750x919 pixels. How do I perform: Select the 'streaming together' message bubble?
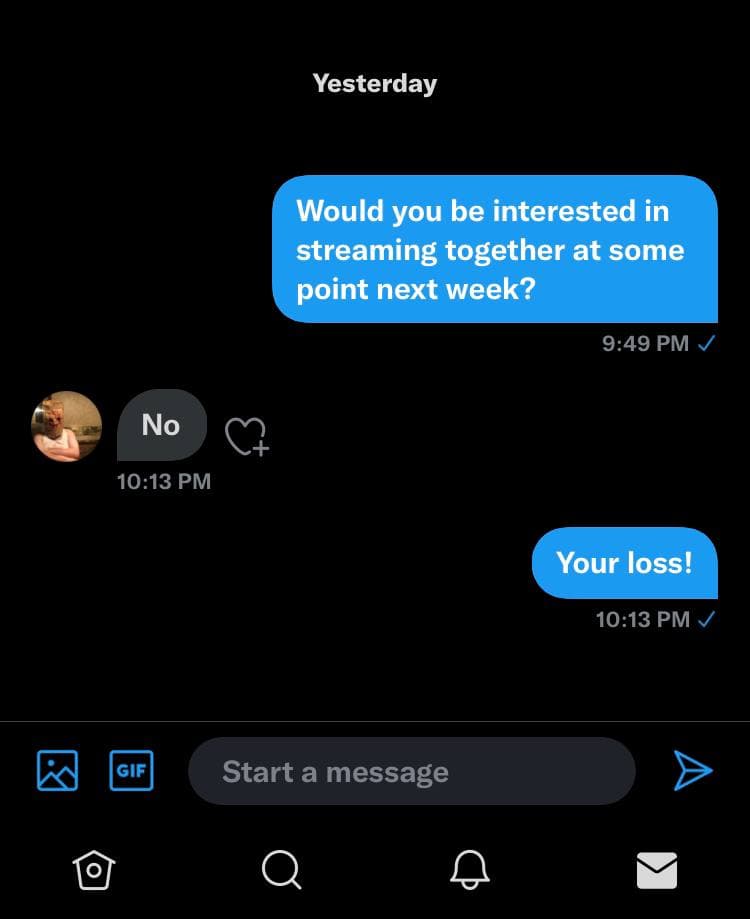coord(495,249)
